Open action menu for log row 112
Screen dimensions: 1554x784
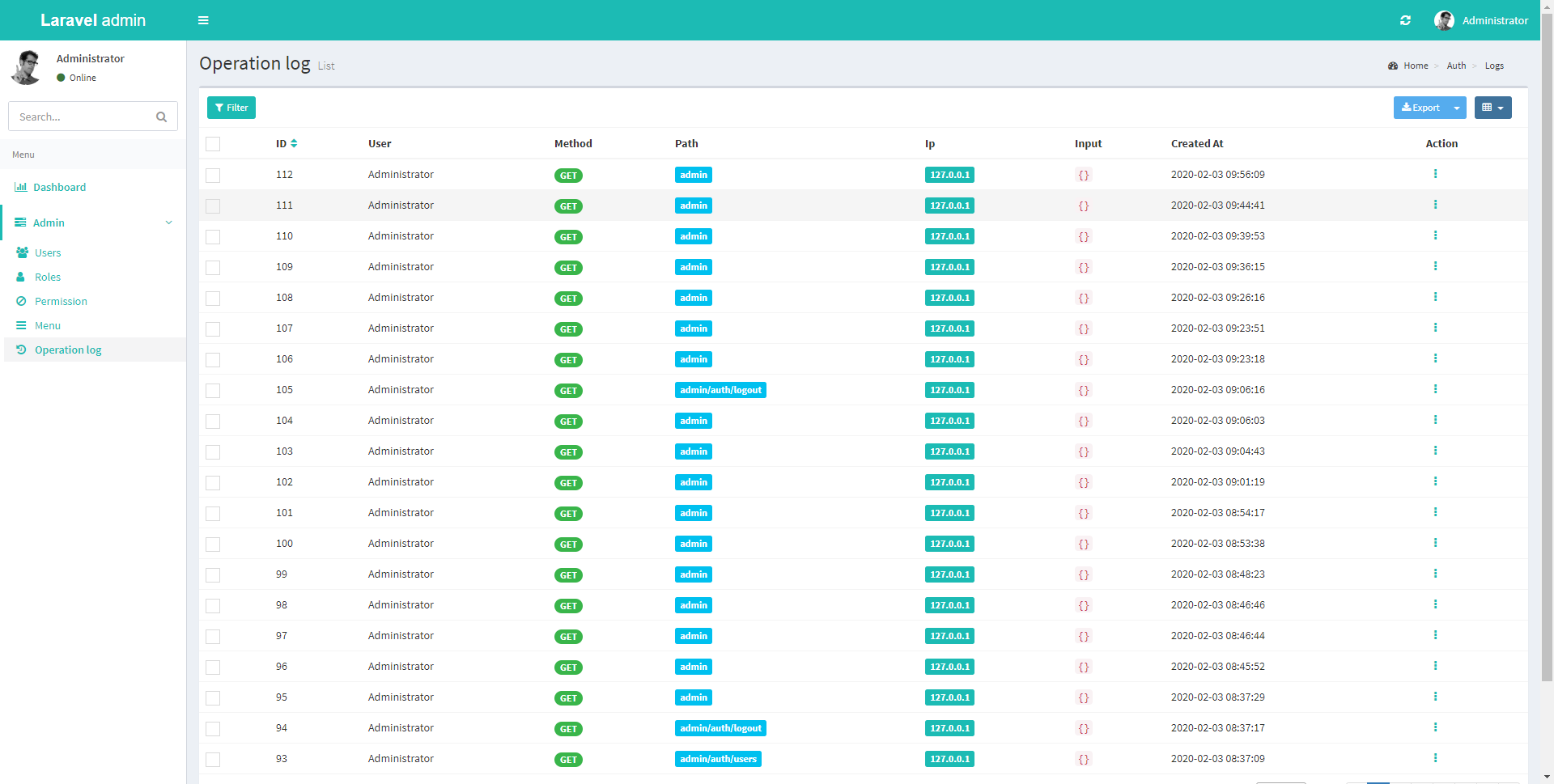1435,174
